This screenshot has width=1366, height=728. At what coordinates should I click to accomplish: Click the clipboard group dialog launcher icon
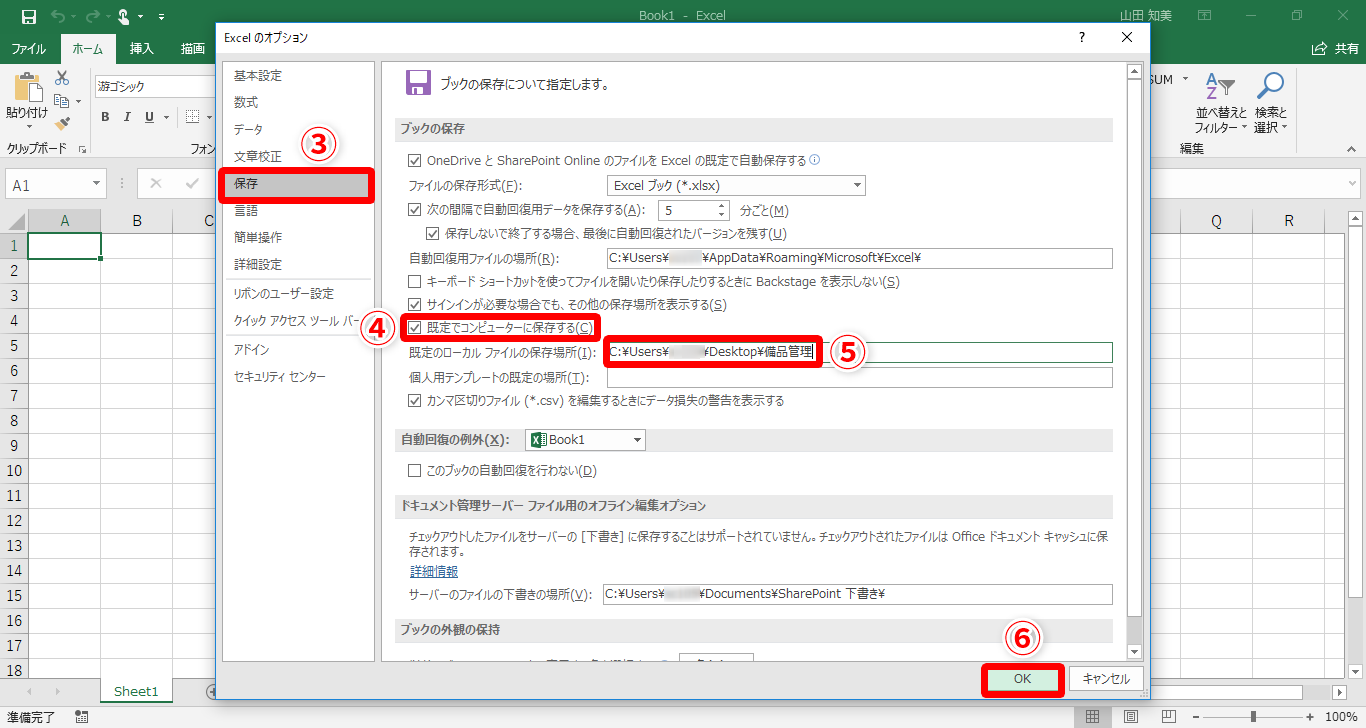[82, 149]
